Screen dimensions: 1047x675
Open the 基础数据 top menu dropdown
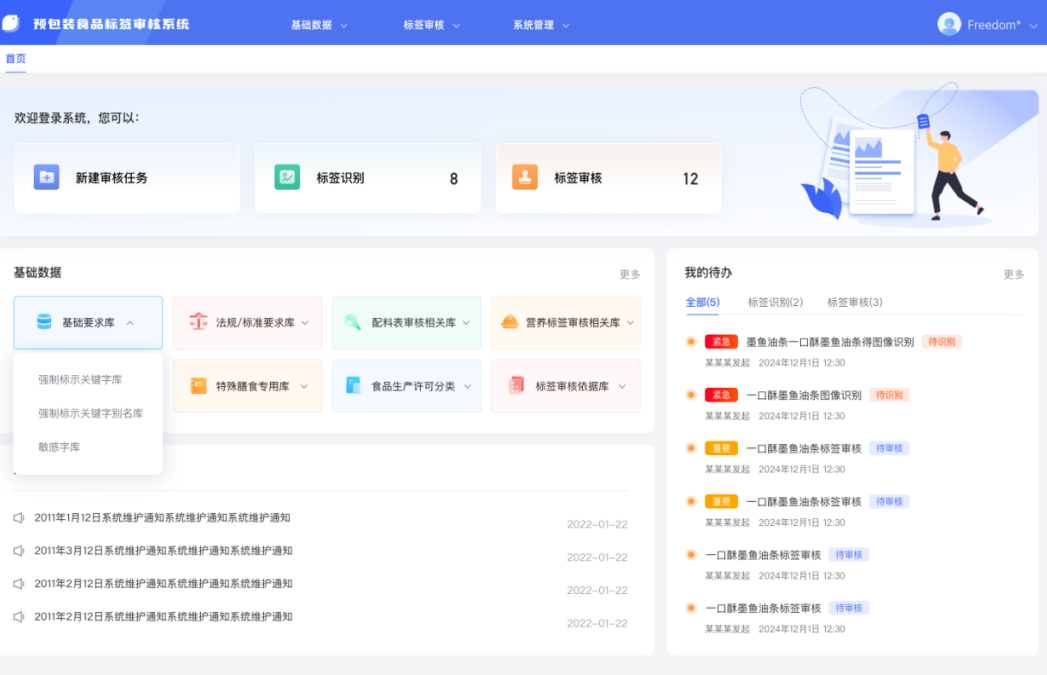(319, 25)
